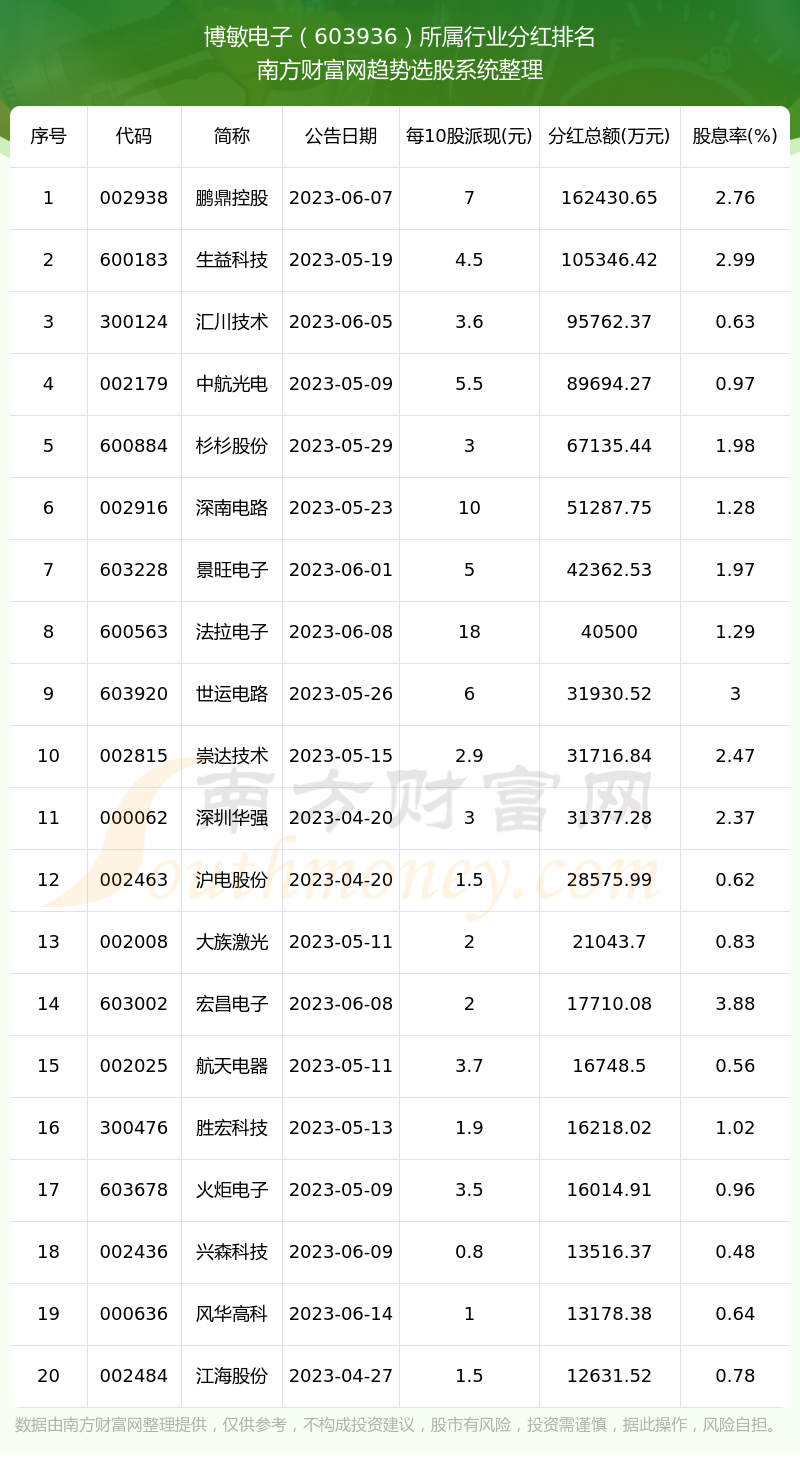Click the 代码 column header
Screen dimensions: 800x1474
click(x=134, y=136)
